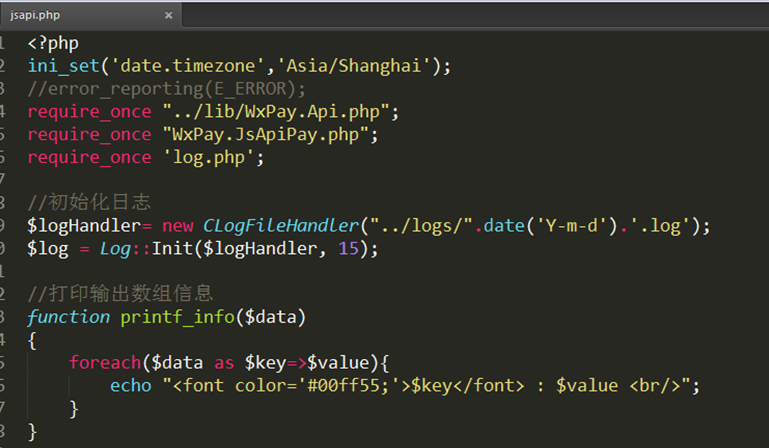This screenshot has width=769, height=448.
Task: Click the <?php opening tag
Action: (x=53, y=43)
